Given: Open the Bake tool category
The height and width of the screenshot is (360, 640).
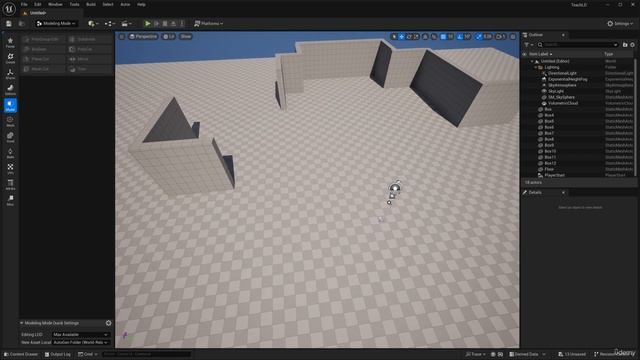Looking at the screenshot, I should coord(10,153).
